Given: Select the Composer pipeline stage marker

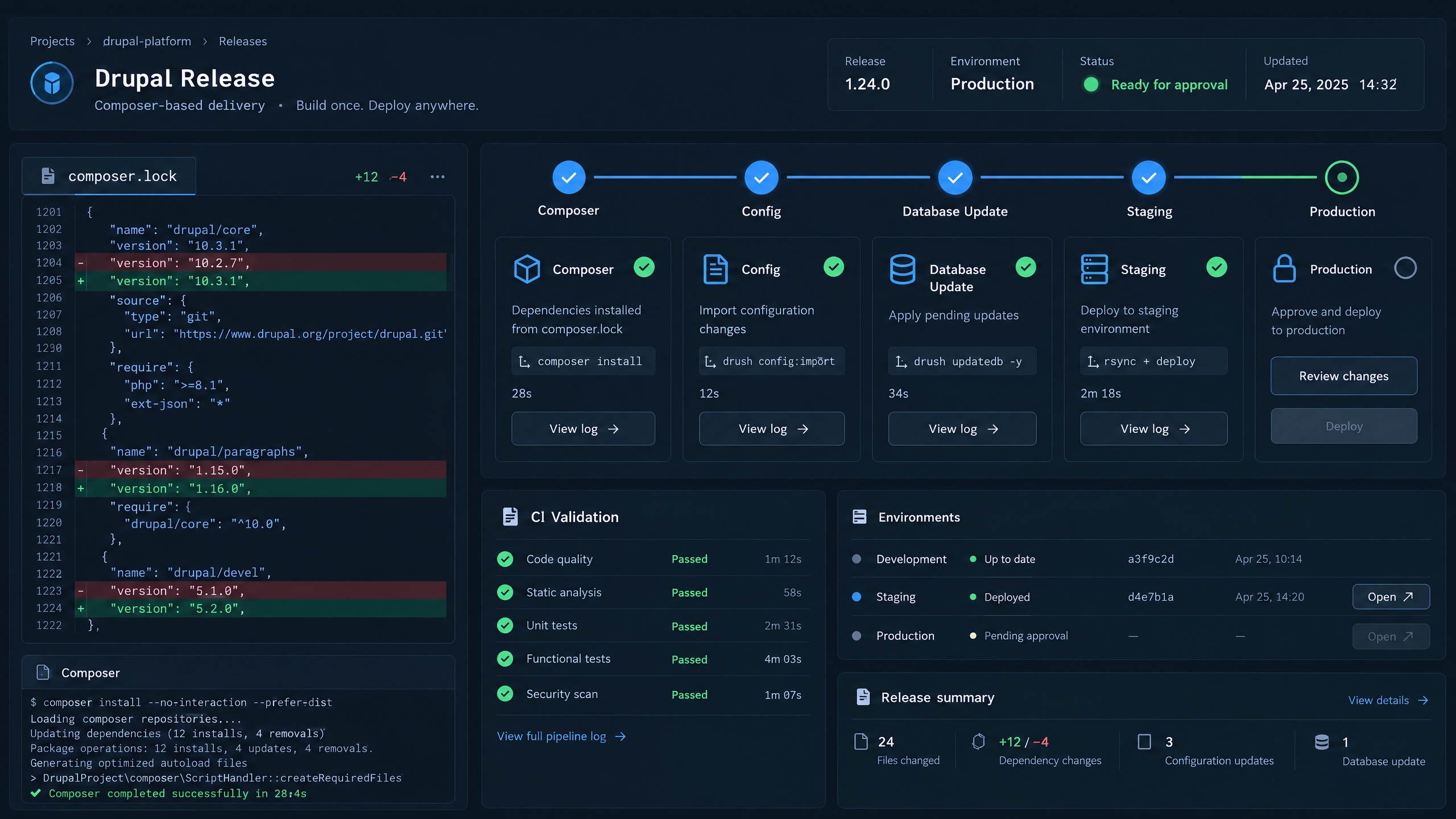Looking at the screenshot, I should 569,177.
